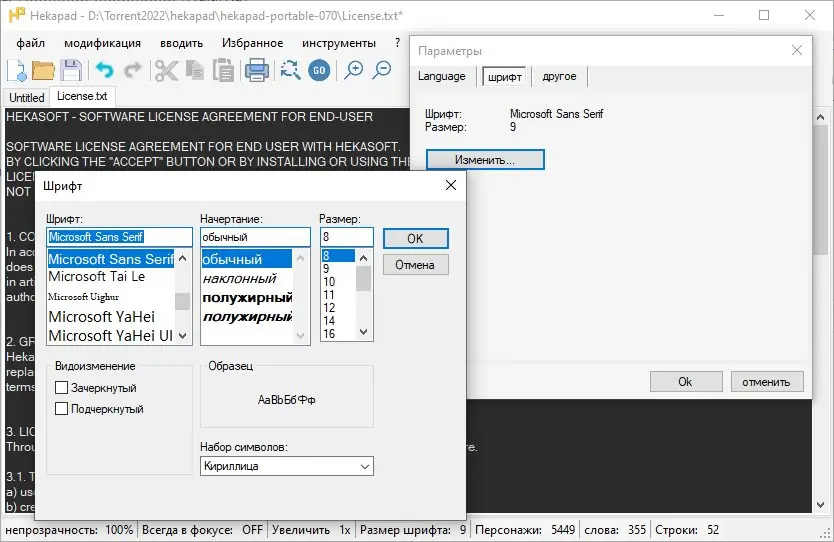Zoom in with magnifier plus icon
Image resolution: width=834 pixels, height=542 pixels.
click(x=353, y=70)
